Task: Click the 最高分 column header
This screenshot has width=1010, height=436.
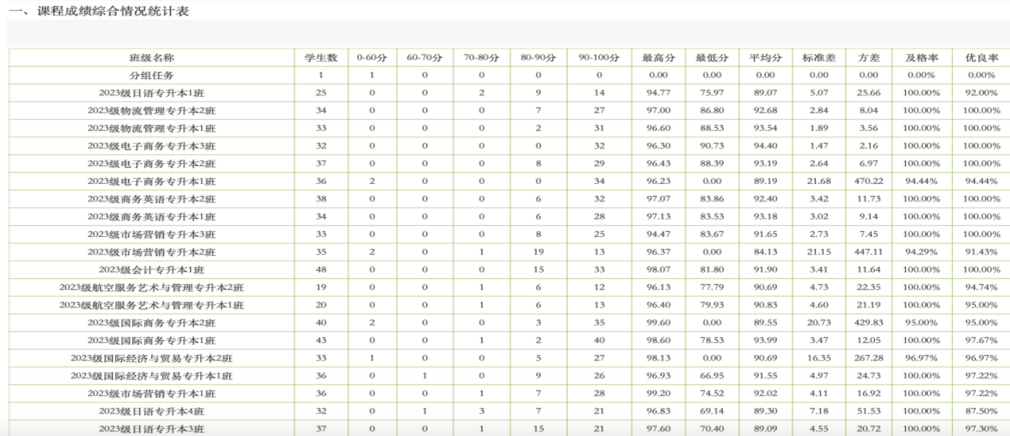Action: point(657,58)
